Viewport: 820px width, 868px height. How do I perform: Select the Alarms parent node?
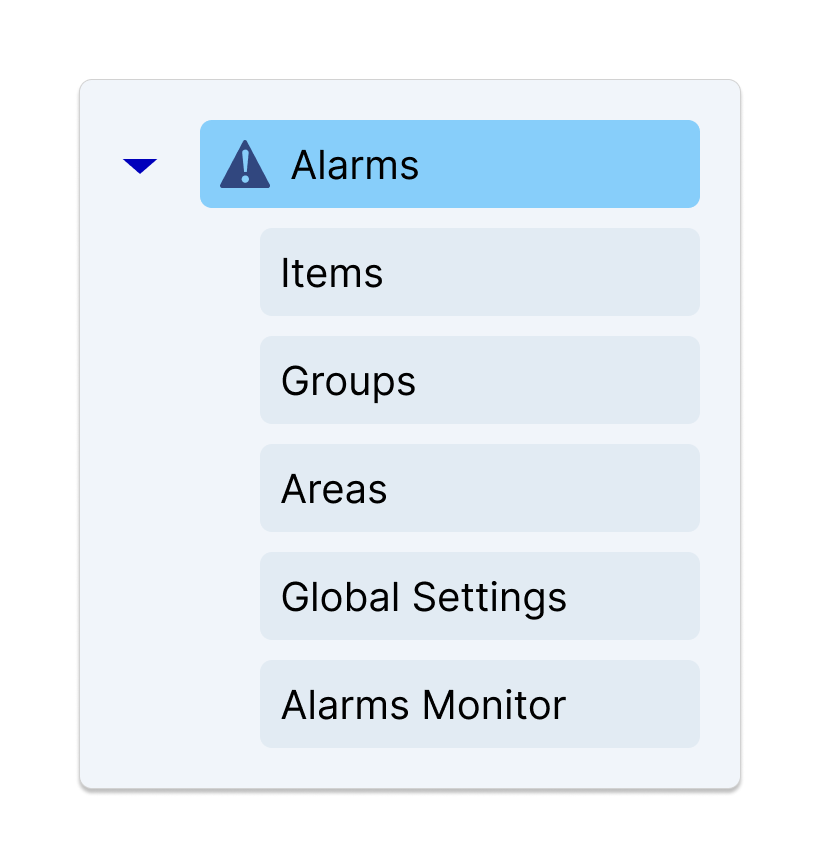(449, 164)
